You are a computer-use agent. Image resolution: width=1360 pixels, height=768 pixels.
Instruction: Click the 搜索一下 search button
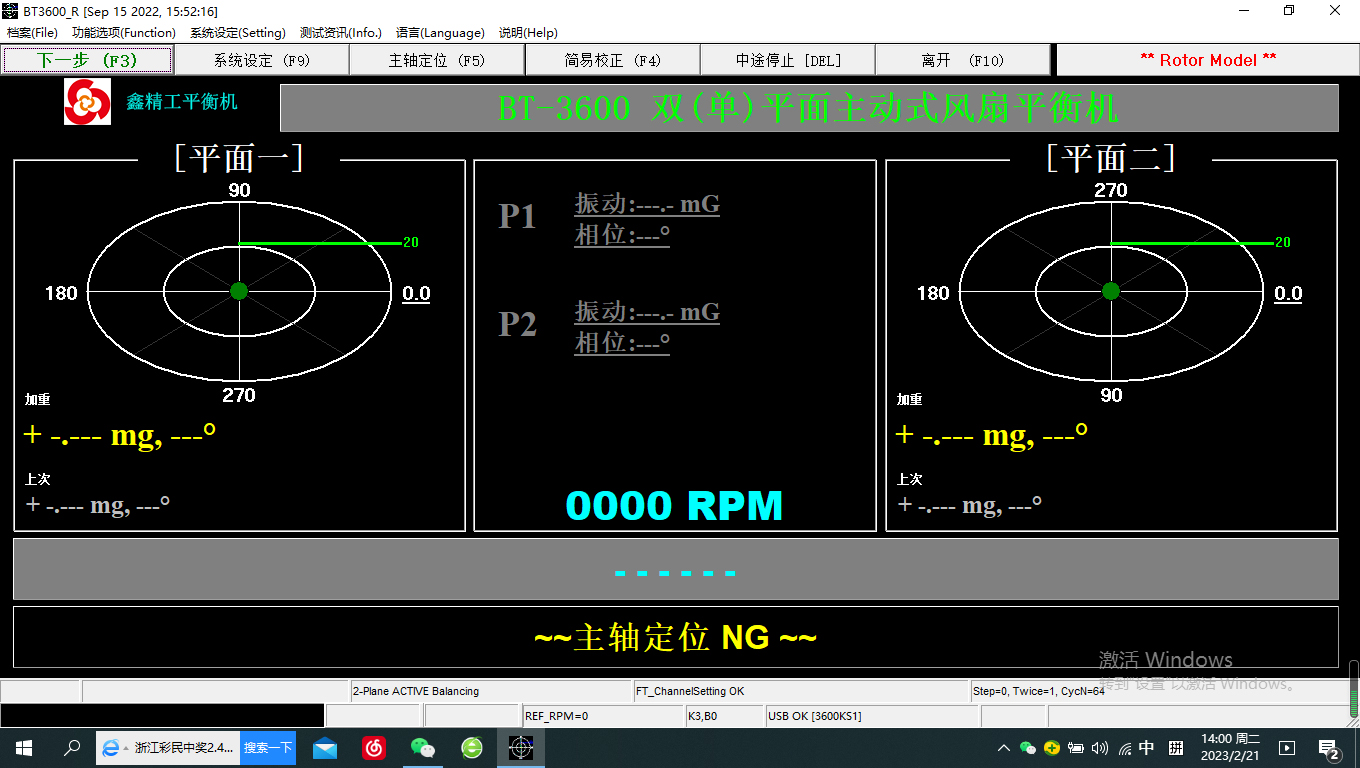(x=268, y=747)
